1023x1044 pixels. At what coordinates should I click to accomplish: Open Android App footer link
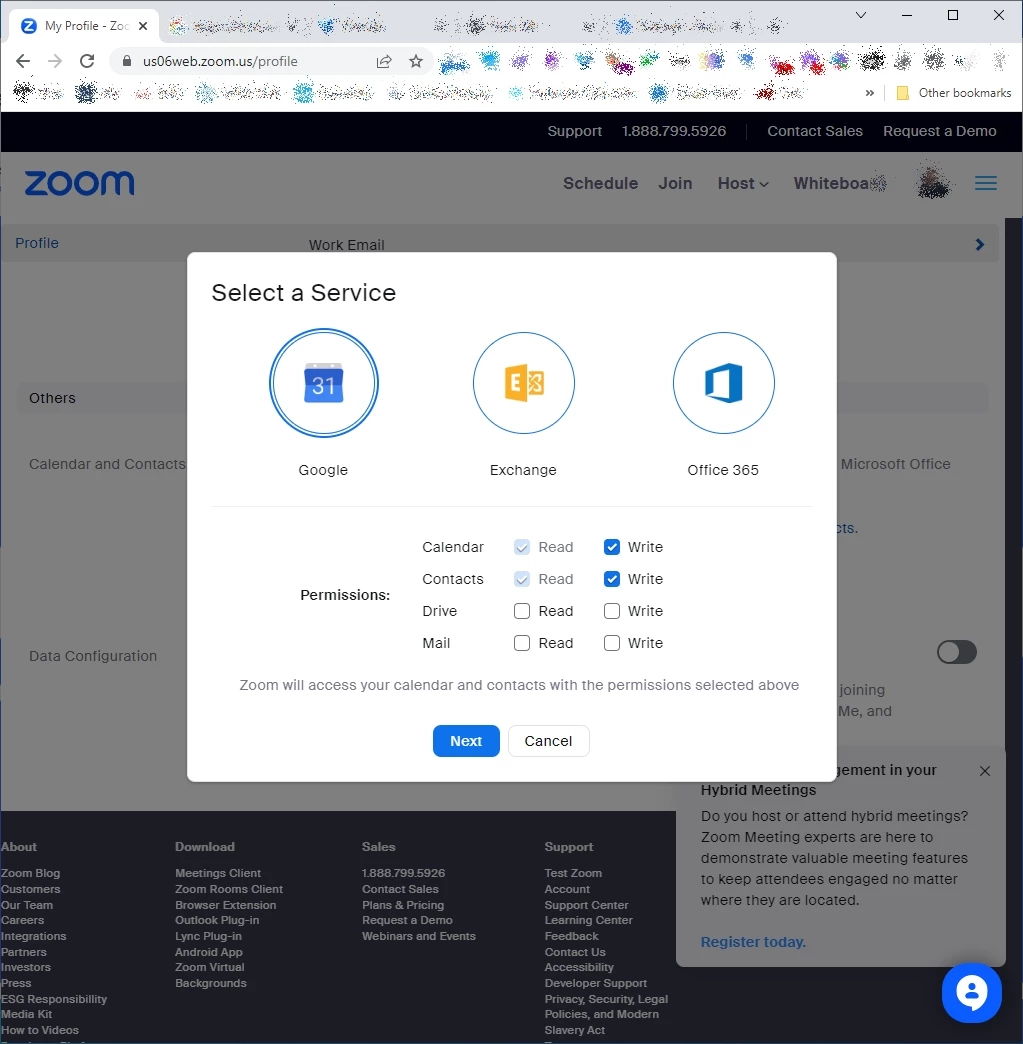coord(208,952)
